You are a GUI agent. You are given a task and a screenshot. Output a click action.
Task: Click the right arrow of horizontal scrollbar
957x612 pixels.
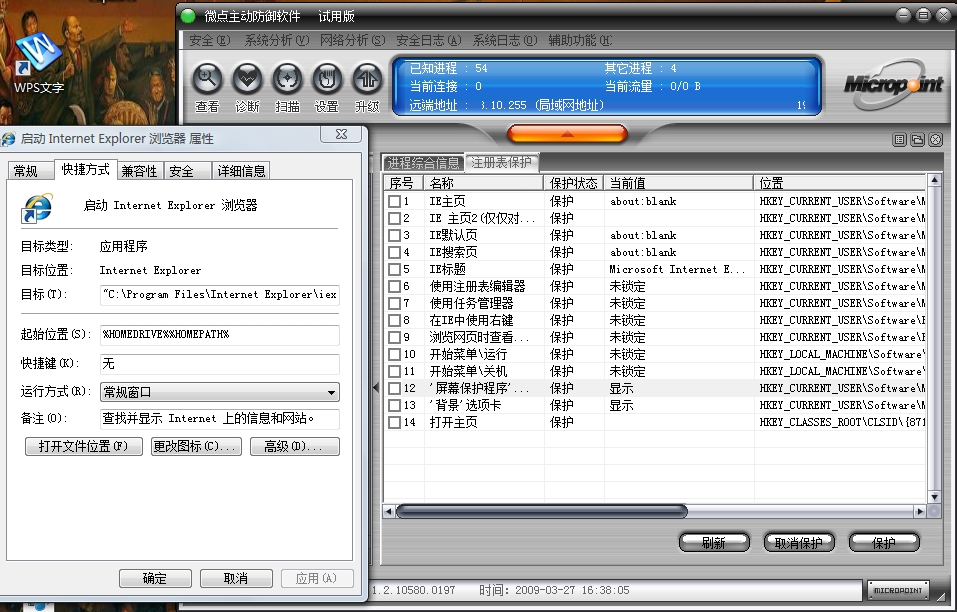pyautogui.click(x=920, y=511)
